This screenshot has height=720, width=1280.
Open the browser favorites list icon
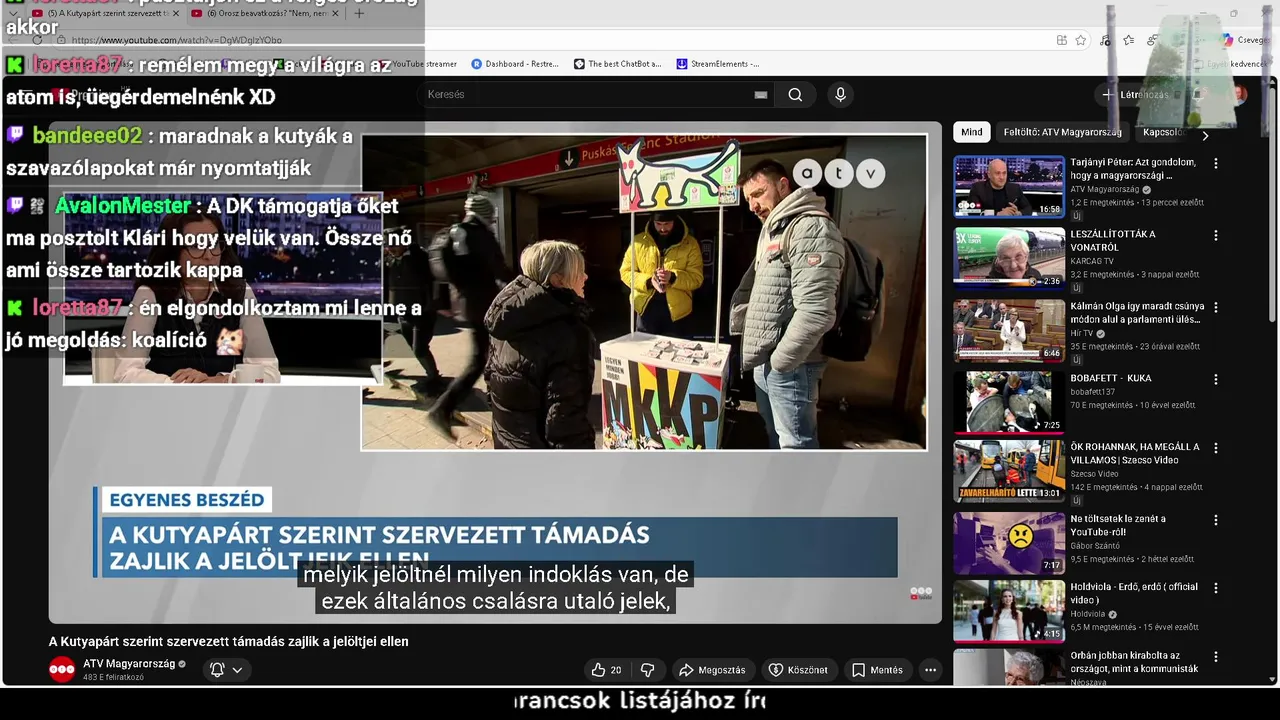pos(1128,40)
